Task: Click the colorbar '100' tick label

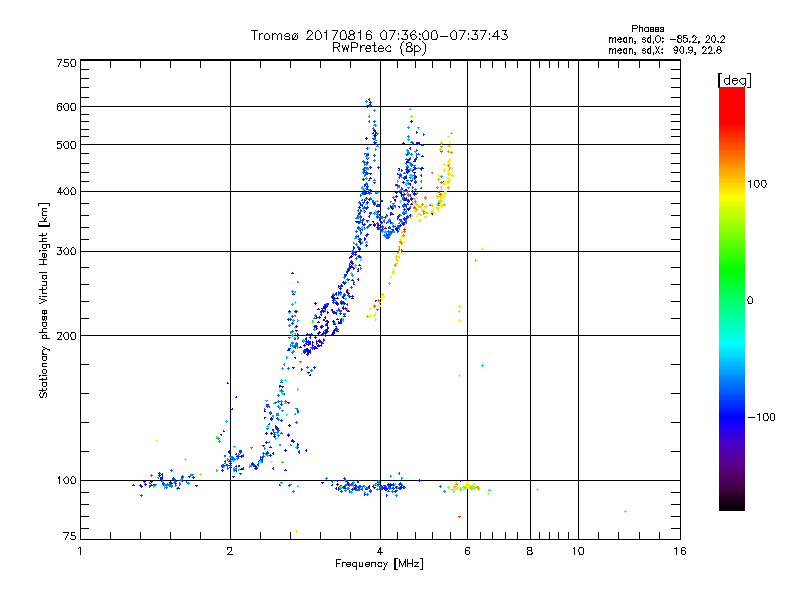Action: (757, 184)
